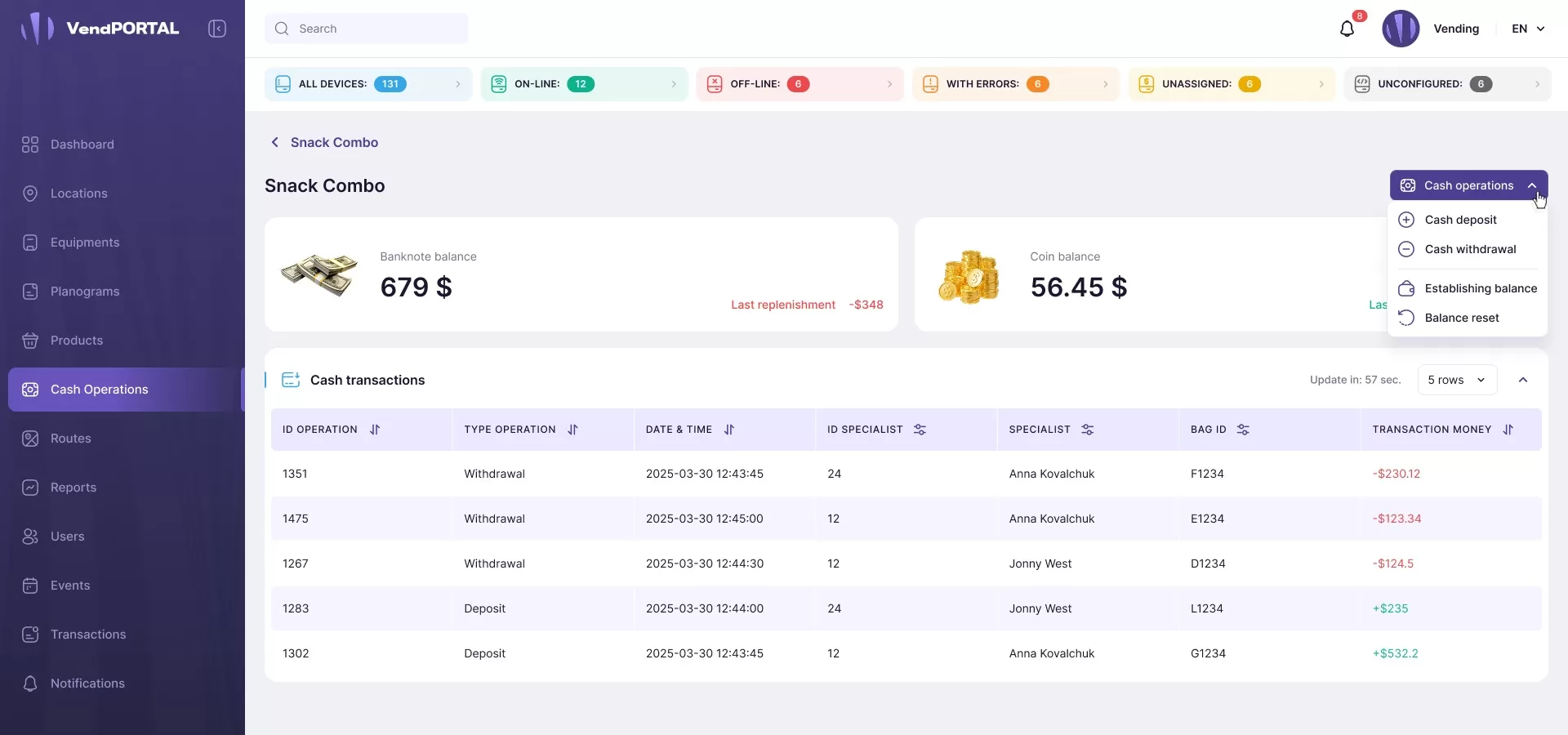The image size is (1568, 735).
Task: Sort by Date & Time column icon
Action: tap(729, 430)
